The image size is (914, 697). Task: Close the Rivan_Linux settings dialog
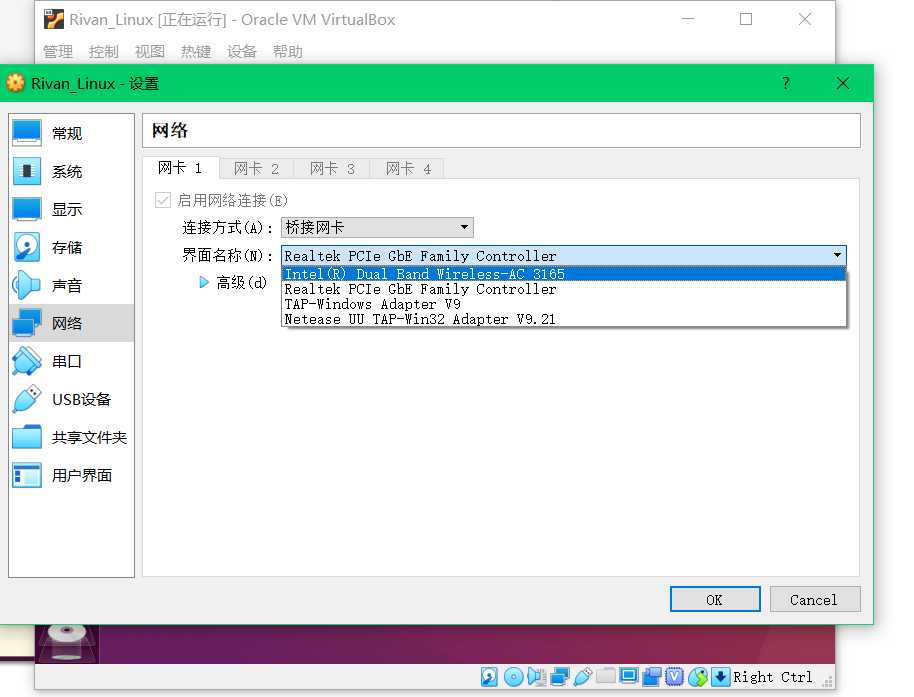[843, 83]
